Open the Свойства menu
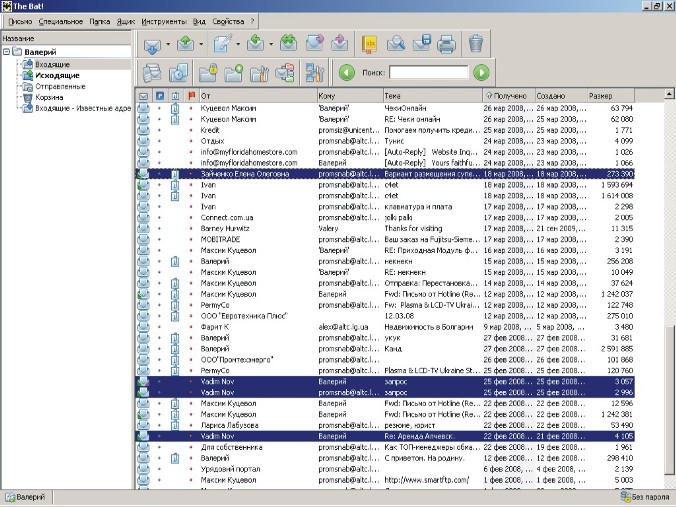Viewport: 676px width, 507px height. [228, 22]
